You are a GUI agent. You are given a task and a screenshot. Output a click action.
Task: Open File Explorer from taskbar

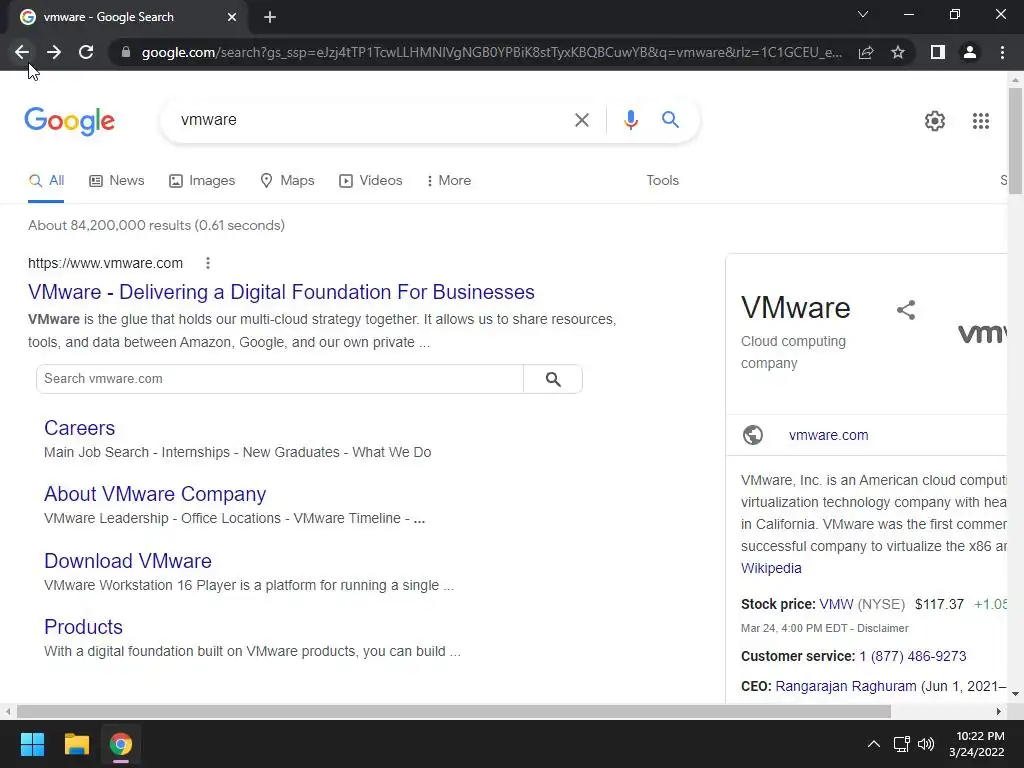click(76, 744)
